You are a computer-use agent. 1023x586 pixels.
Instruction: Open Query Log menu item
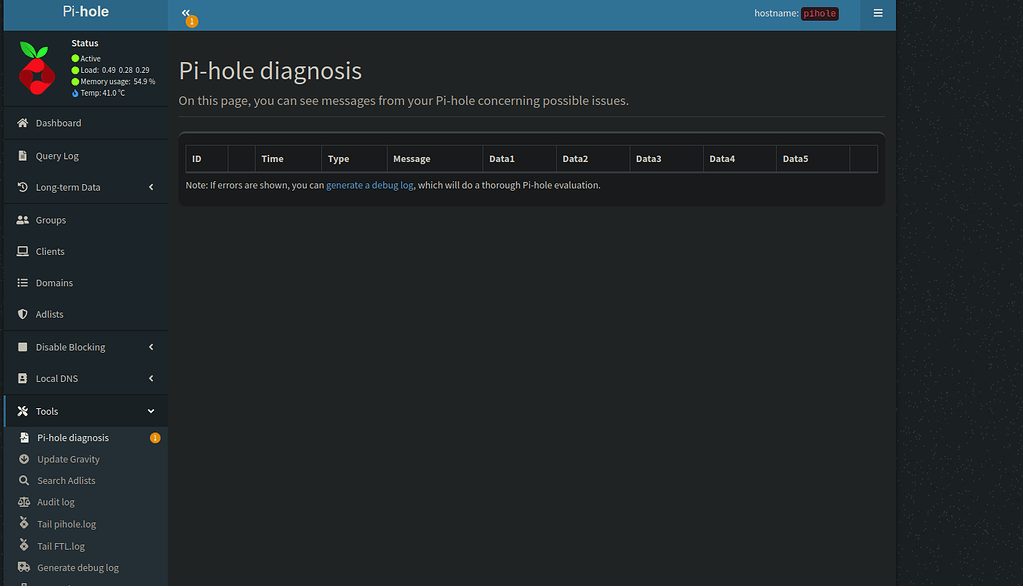click(85, 155)
